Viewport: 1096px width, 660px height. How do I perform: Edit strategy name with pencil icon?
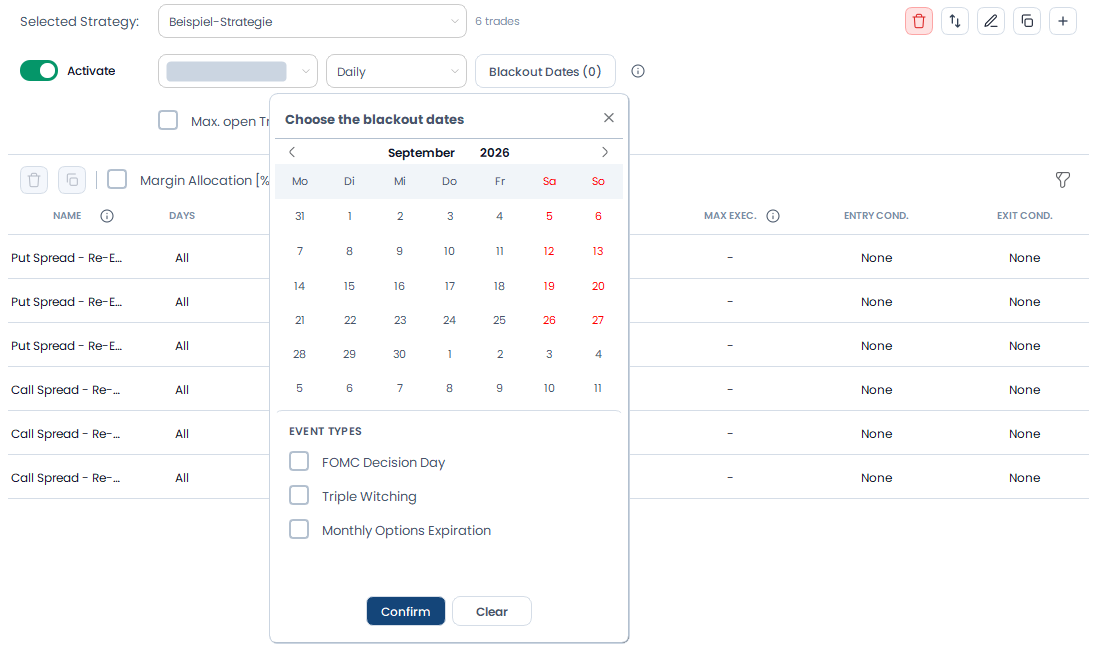tap(990, 21)
